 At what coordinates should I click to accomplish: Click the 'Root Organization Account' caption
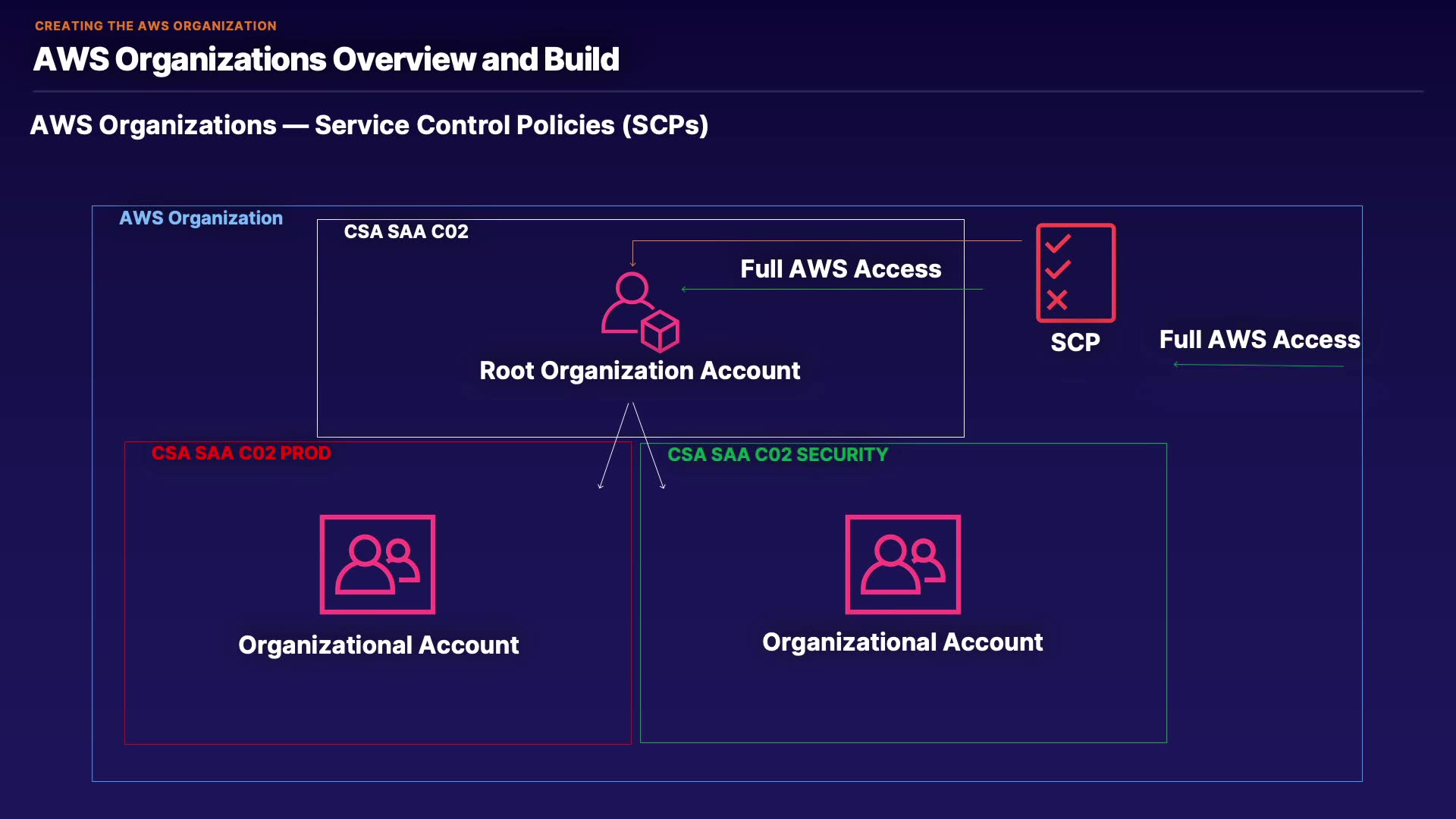click(x=639, y=371)
